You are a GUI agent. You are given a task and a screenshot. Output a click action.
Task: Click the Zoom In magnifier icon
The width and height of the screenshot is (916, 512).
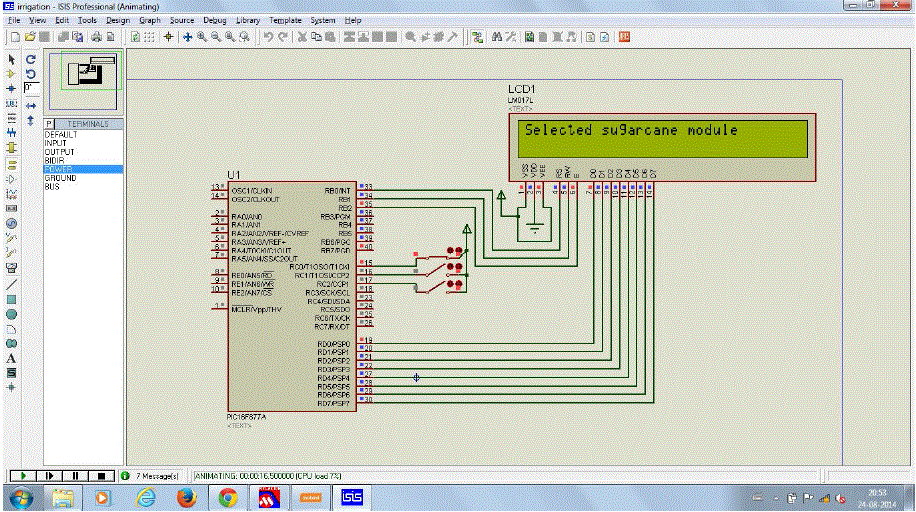[202, 37]
